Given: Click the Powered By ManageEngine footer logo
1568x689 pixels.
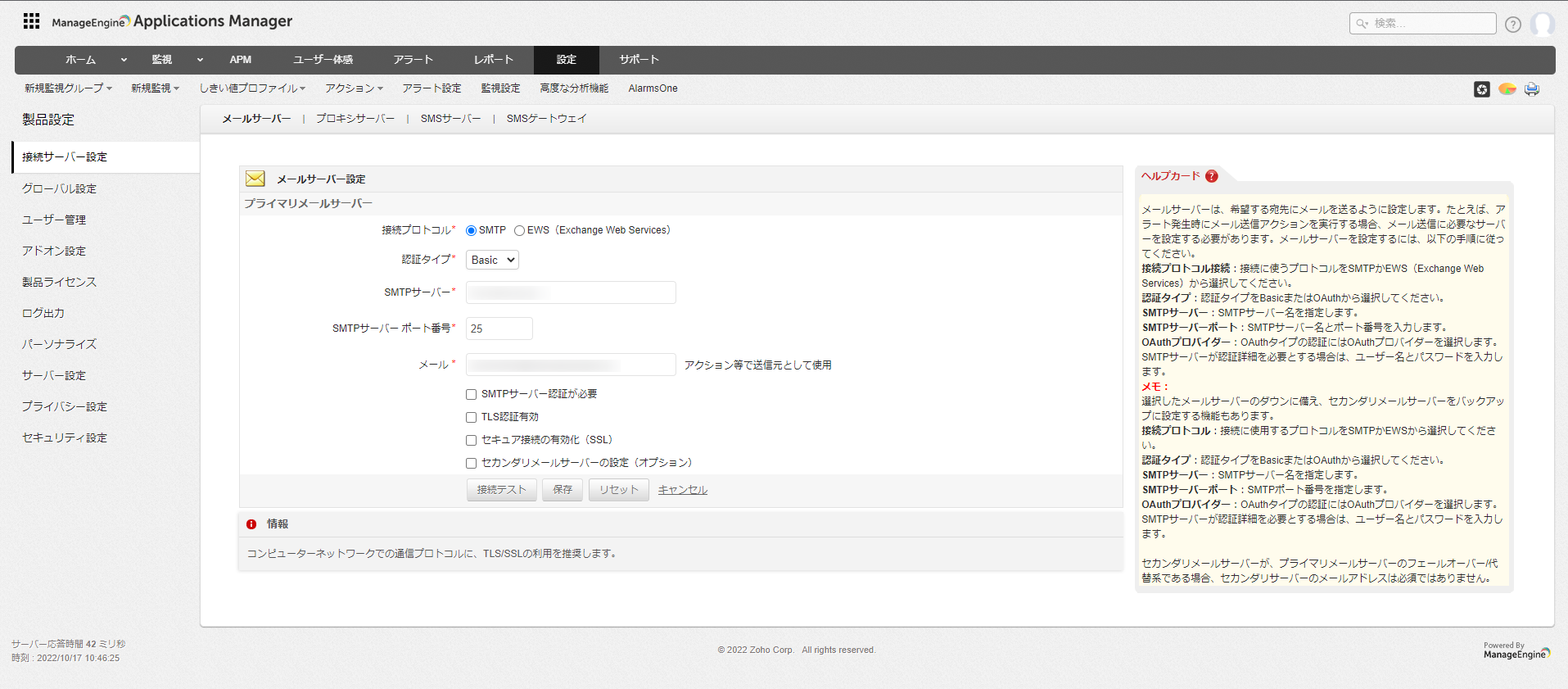Looking at the screenshot, I should (x=1516, y=650).
